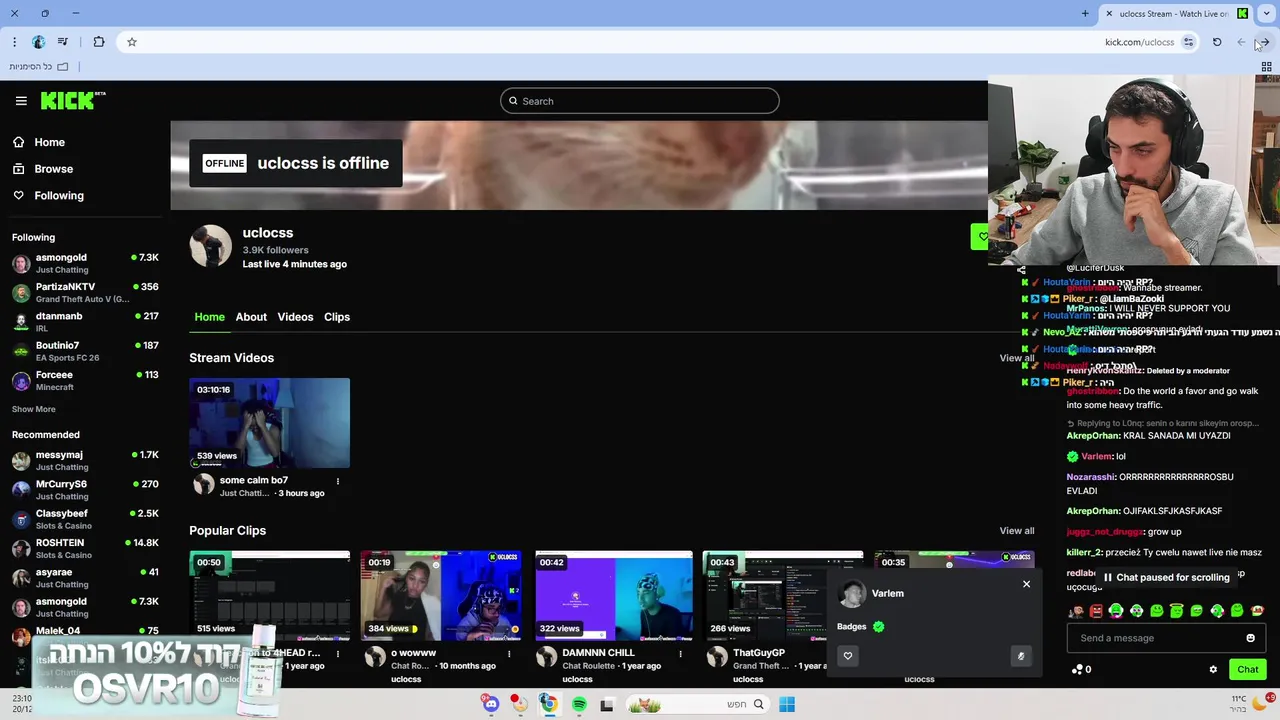Image resolution: width=1280 pixels, height=720 pixels.
Task: Open the all bookmarks folder
Action: [x=38, y=66]
